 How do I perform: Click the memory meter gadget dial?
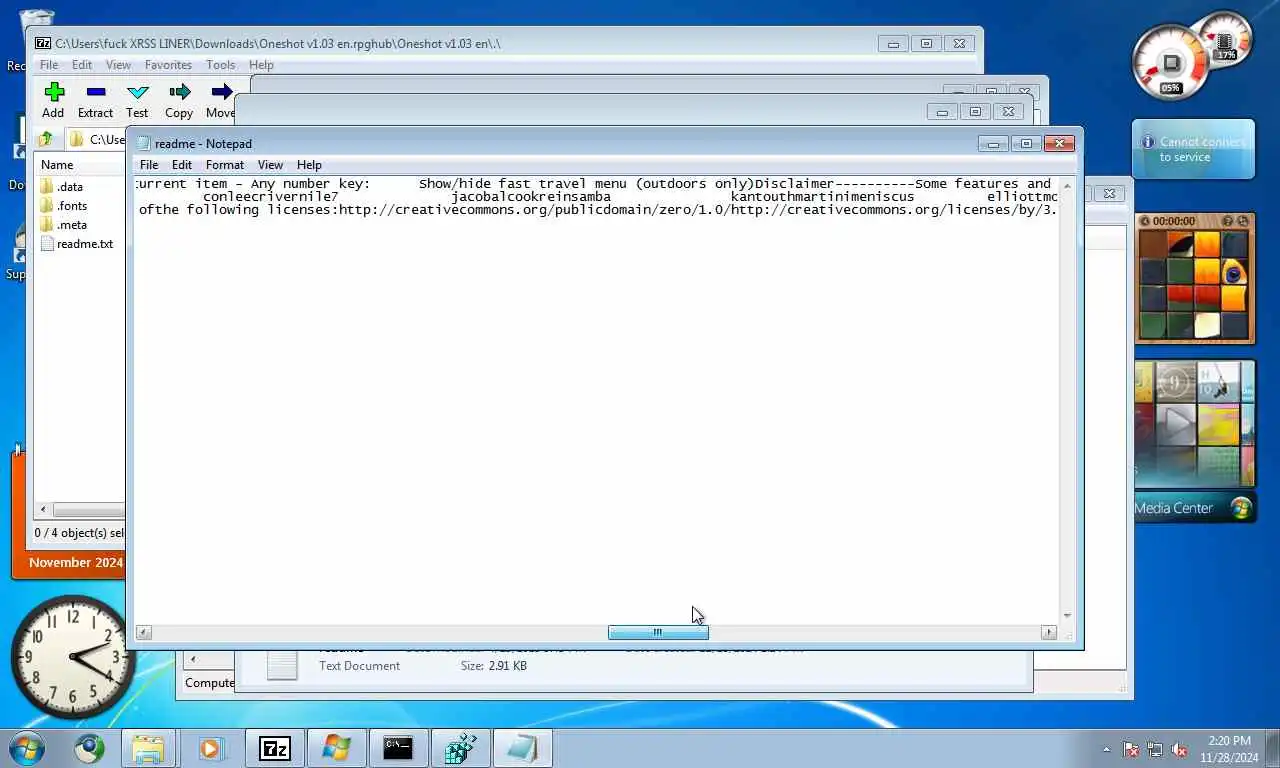click(1225, 39)
